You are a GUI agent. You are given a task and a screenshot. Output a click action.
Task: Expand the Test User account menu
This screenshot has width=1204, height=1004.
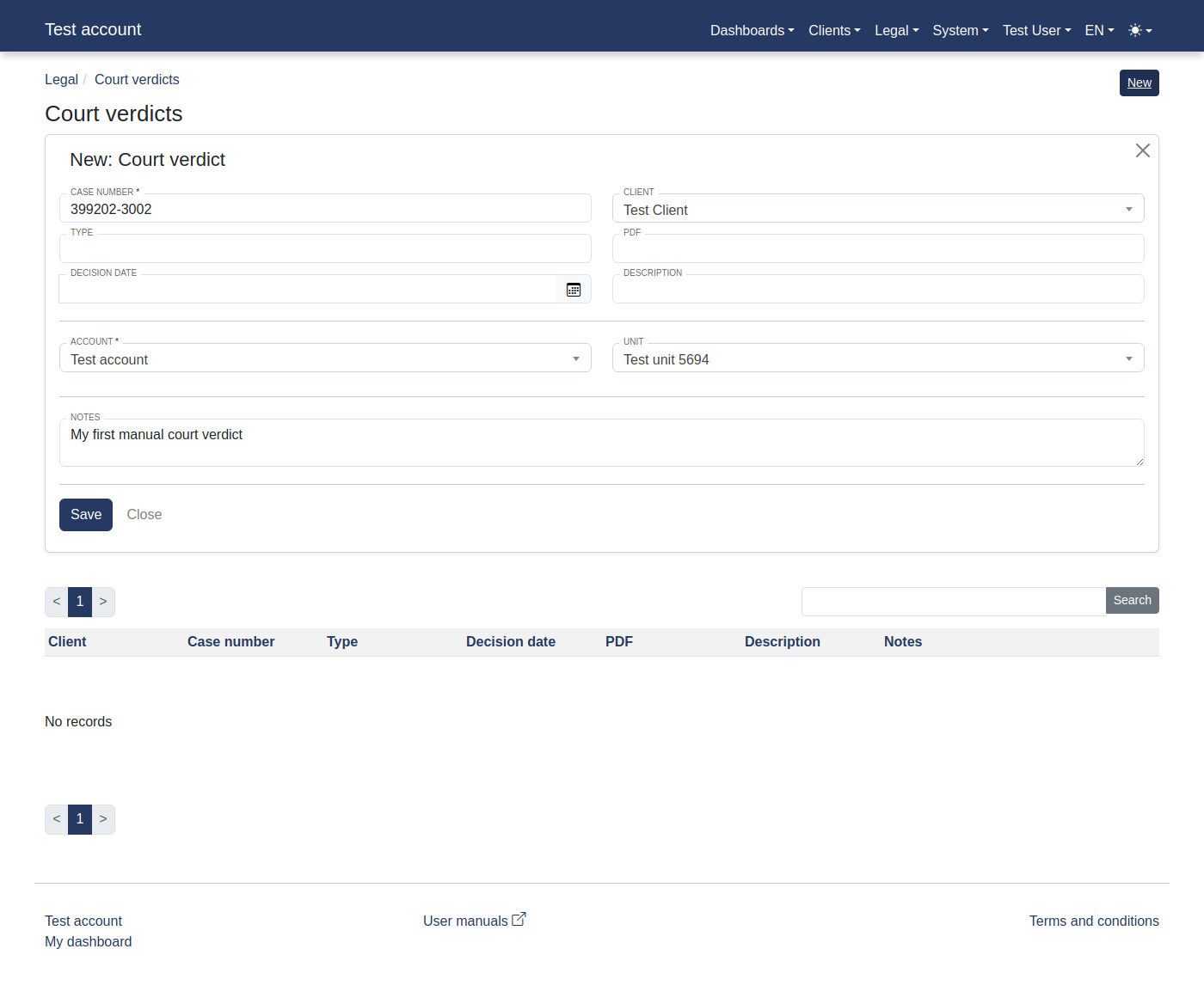point(1036,30)
